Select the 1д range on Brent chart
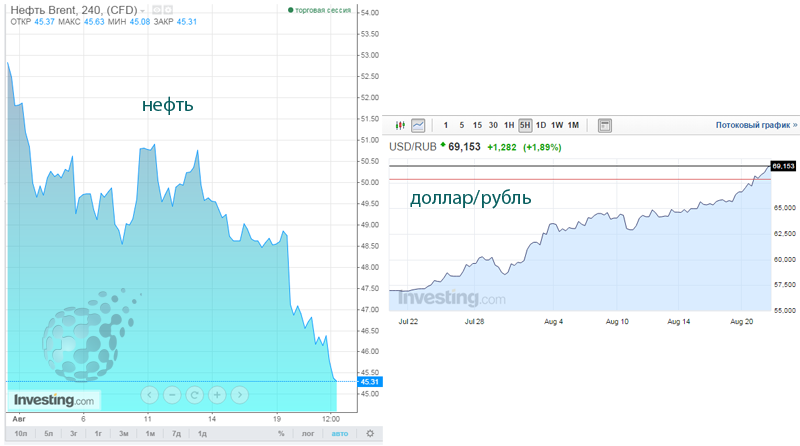This screenshot has width=800, height=446. [202, 434]
